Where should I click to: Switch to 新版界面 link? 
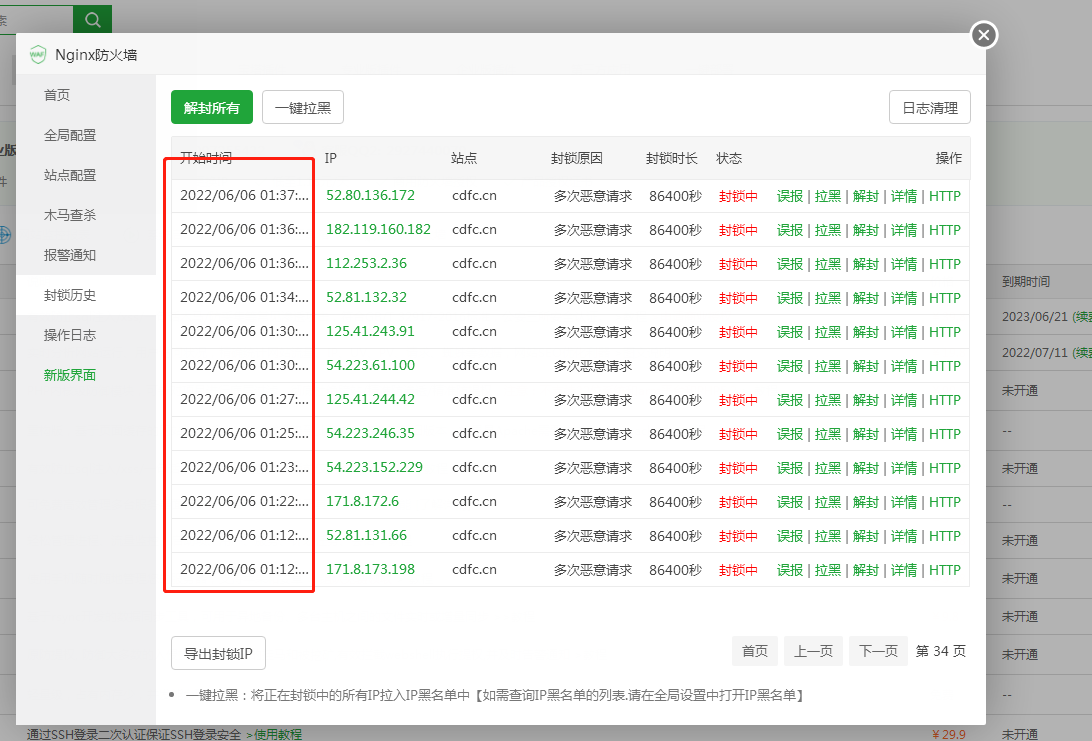pos(70,375)
